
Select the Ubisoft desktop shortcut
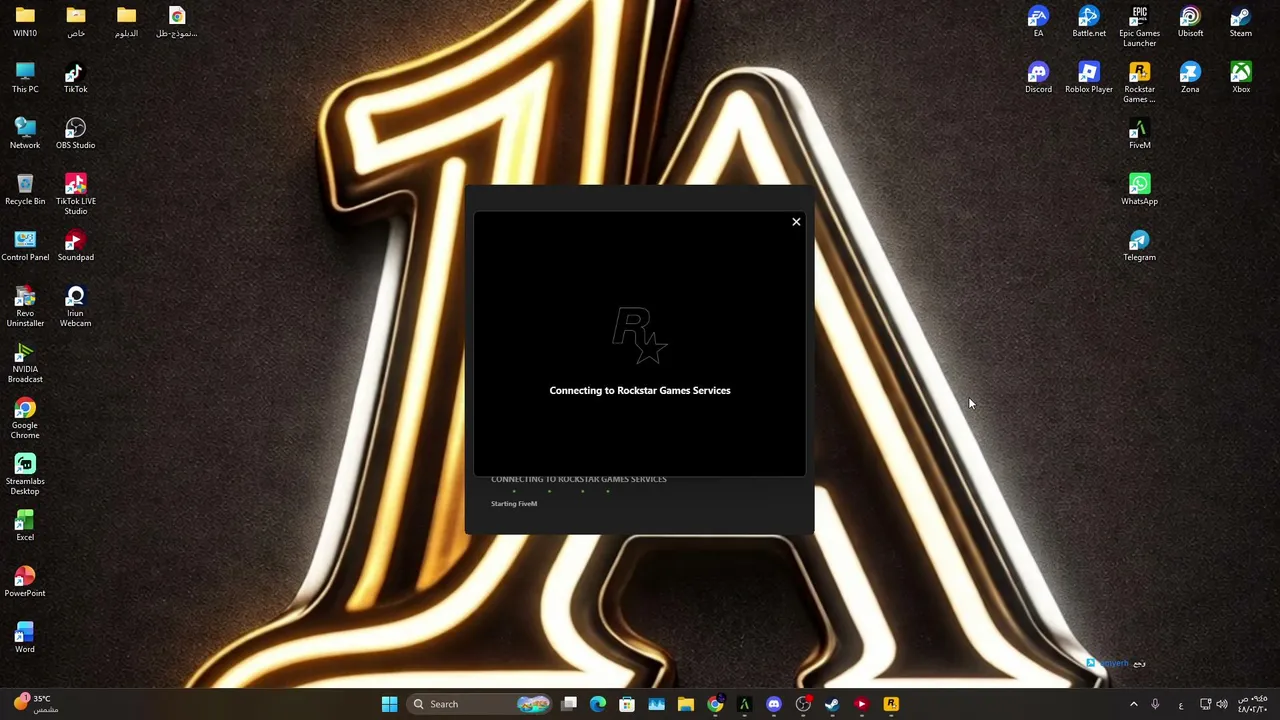point(1190,22)
